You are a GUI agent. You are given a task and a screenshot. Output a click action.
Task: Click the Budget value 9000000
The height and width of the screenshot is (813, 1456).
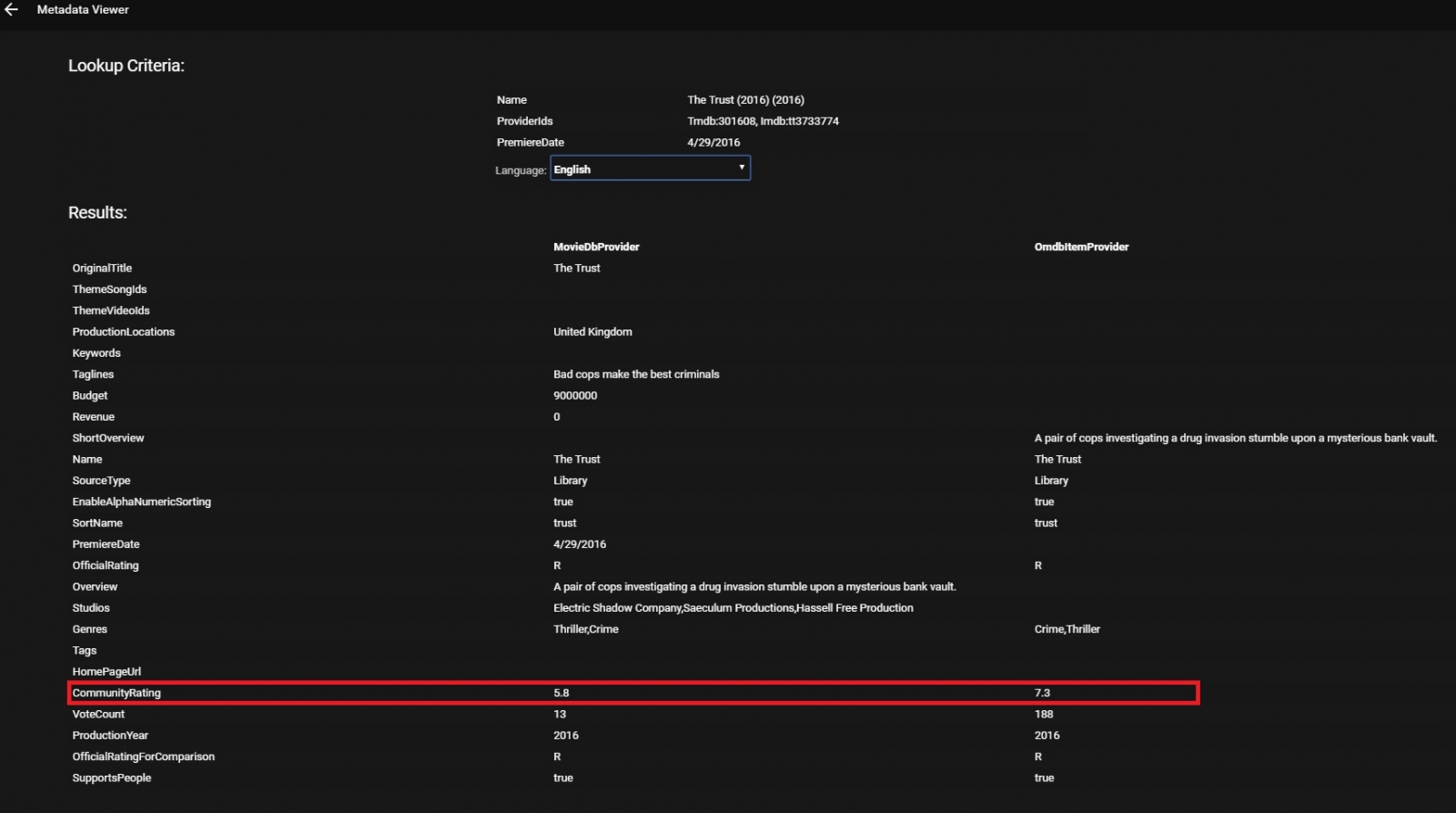point(575,396)
